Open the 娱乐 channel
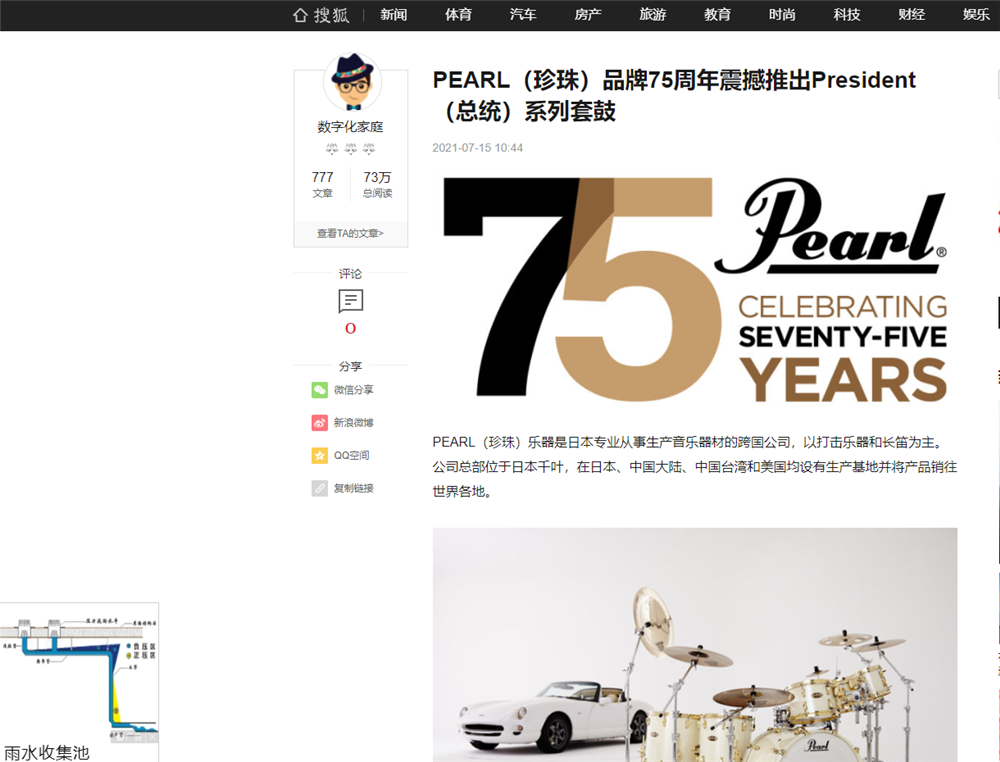This screenshot has width=1000, height=762. pyautogui.click(x=976, y=15)
